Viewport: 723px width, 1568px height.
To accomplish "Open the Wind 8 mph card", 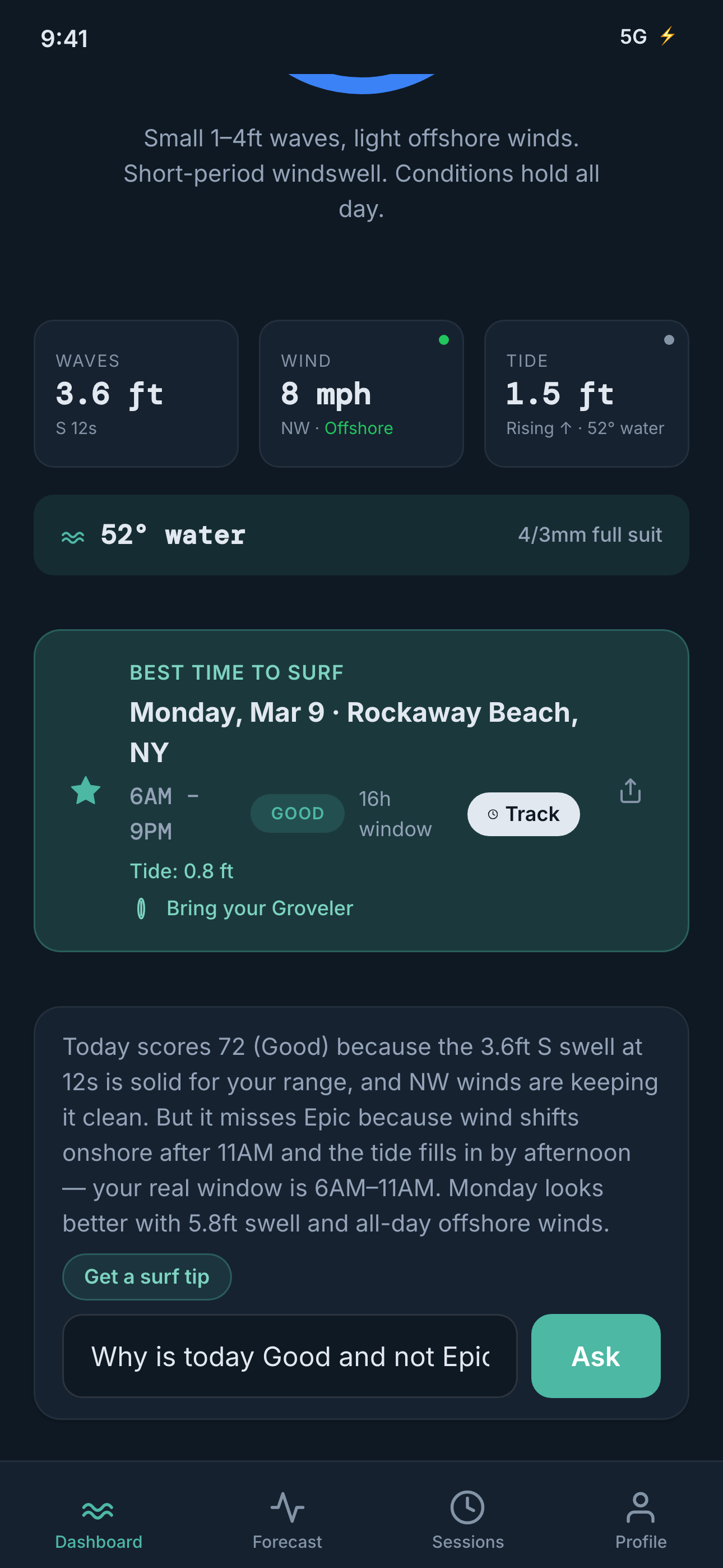I will pos(361,394).
